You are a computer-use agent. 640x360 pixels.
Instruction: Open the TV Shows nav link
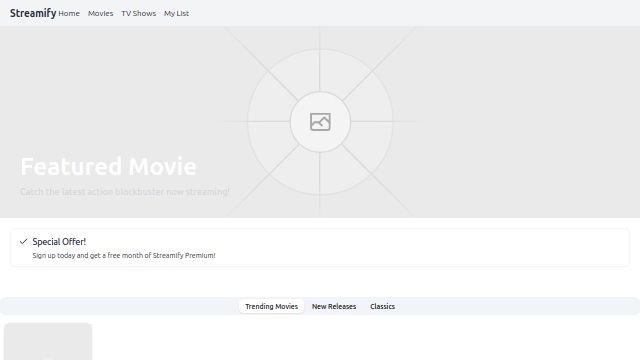pyautogui.click(x=138, y=13)
